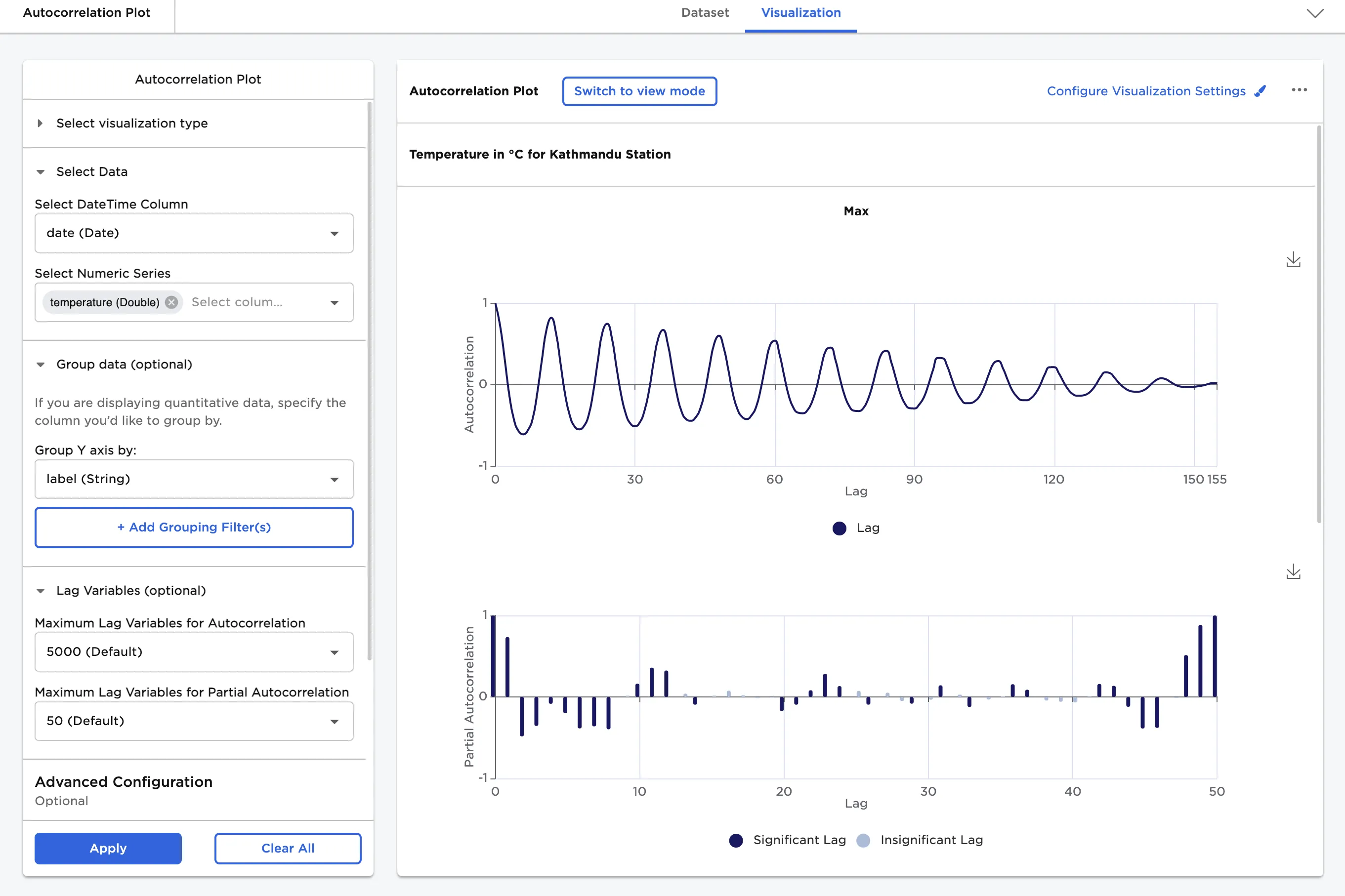Screen dimensions: 1345x896
Task: Open the Group Y axis by dropdown
Action: 194,479
